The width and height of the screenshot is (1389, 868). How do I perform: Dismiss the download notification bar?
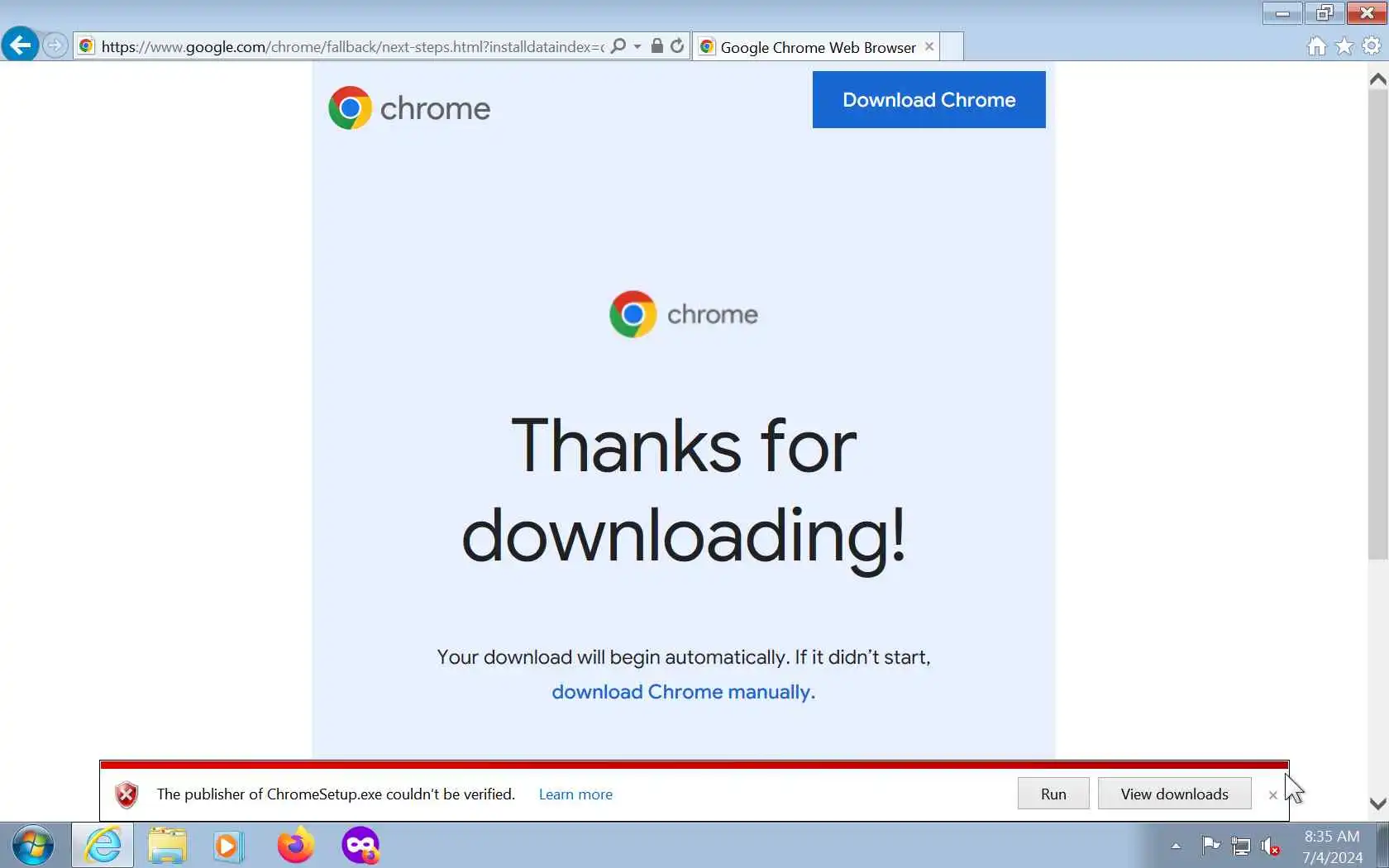coord(1272,795)
